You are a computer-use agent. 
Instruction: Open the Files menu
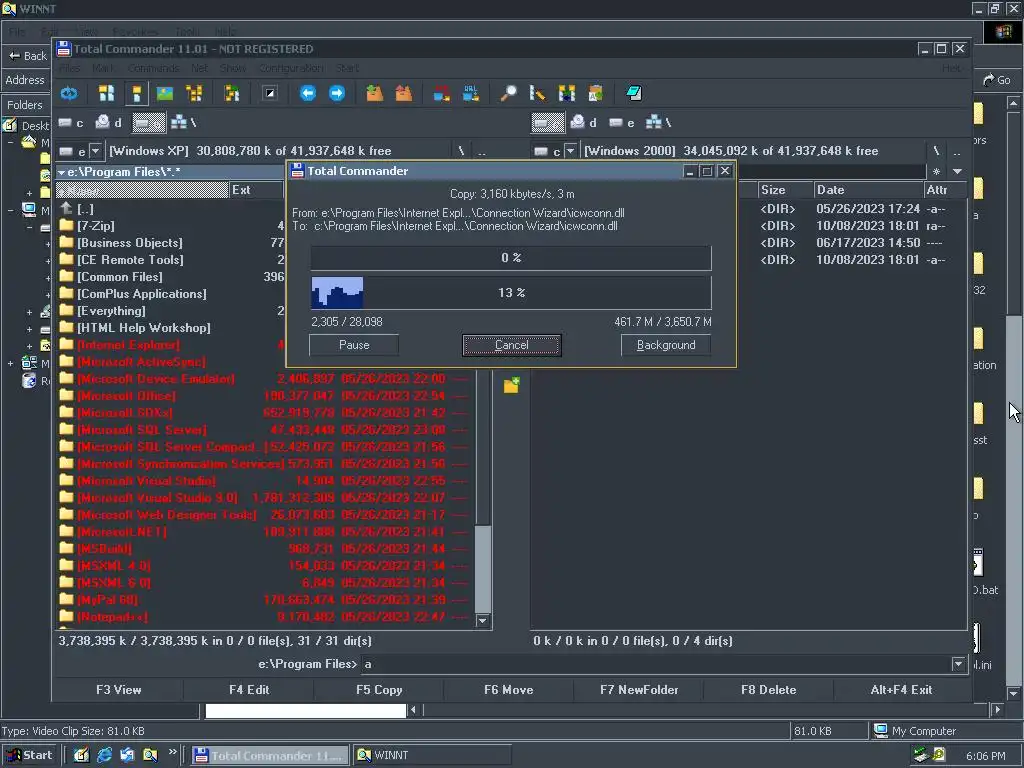pos(69,68)
